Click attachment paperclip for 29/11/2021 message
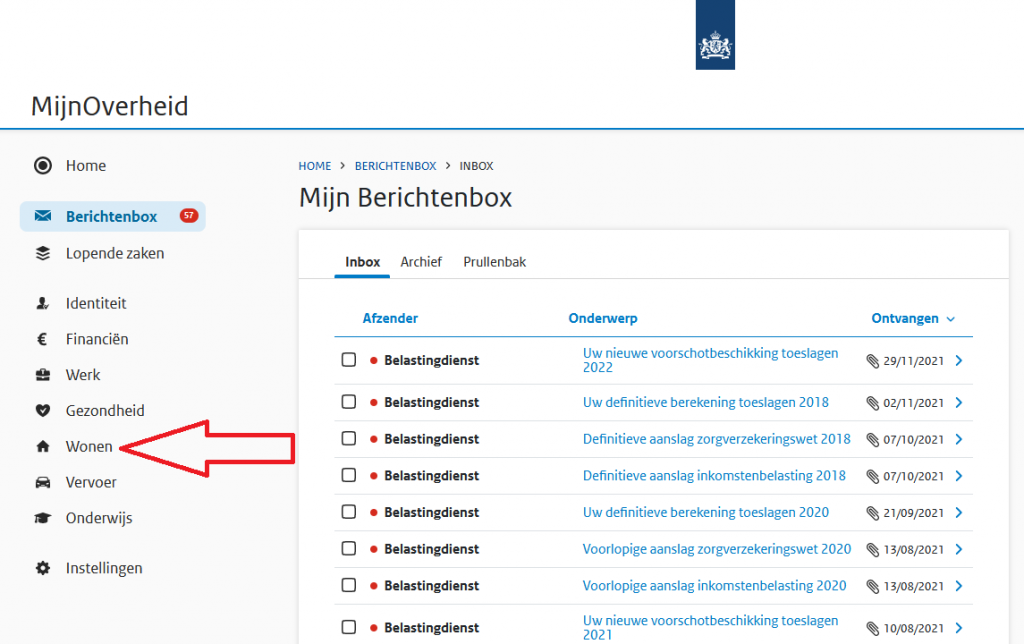The width and height of the screenshot is (1024, 644). (872, 361)
